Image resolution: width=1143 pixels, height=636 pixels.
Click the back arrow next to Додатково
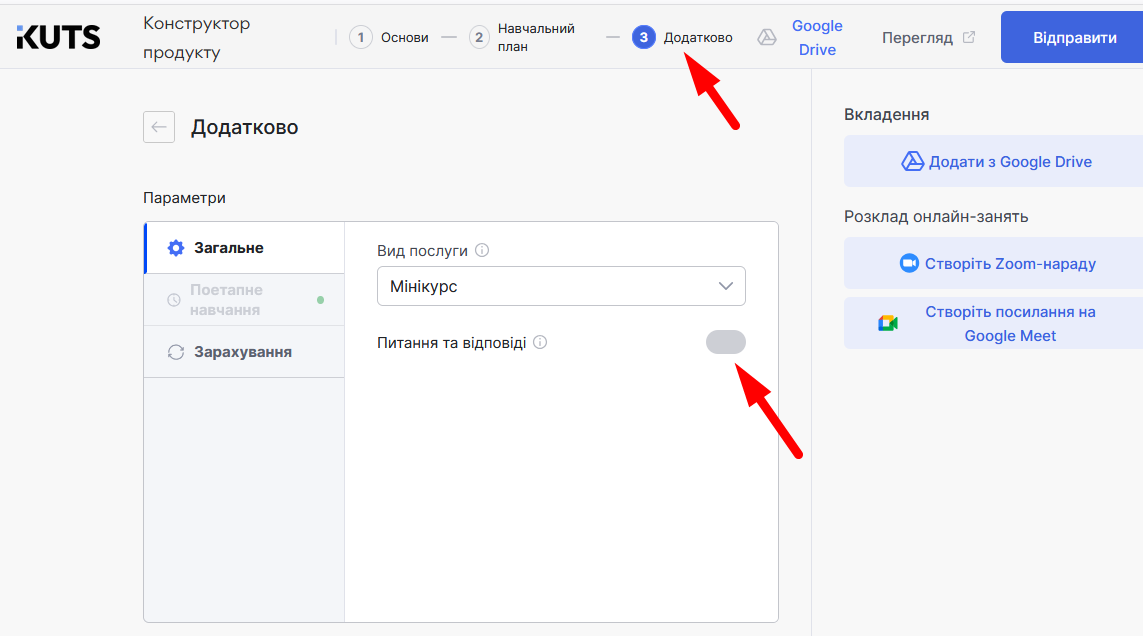tap(159, 127)
